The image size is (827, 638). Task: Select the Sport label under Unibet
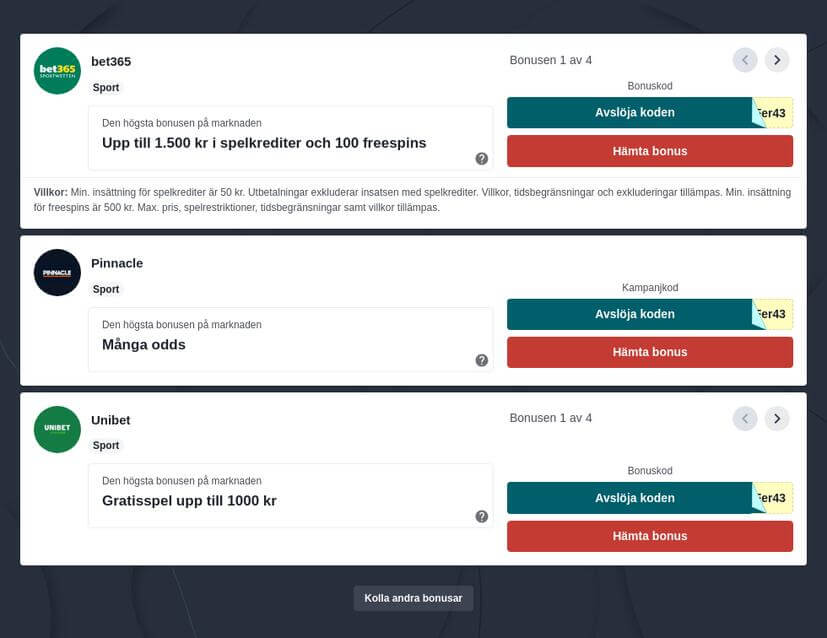point(105,445)
